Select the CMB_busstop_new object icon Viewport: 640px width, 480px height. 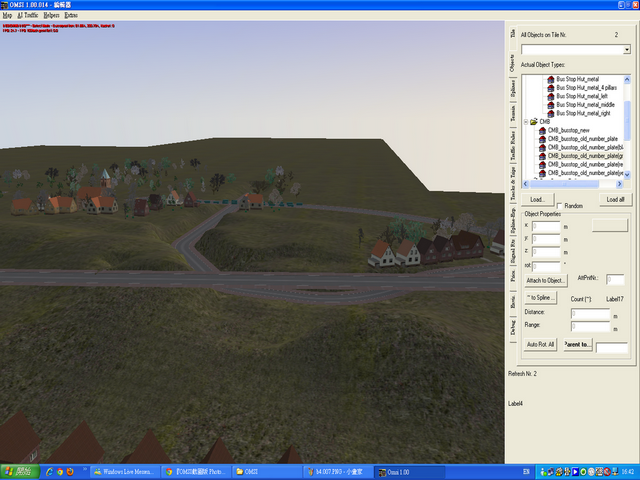(542, 131)
